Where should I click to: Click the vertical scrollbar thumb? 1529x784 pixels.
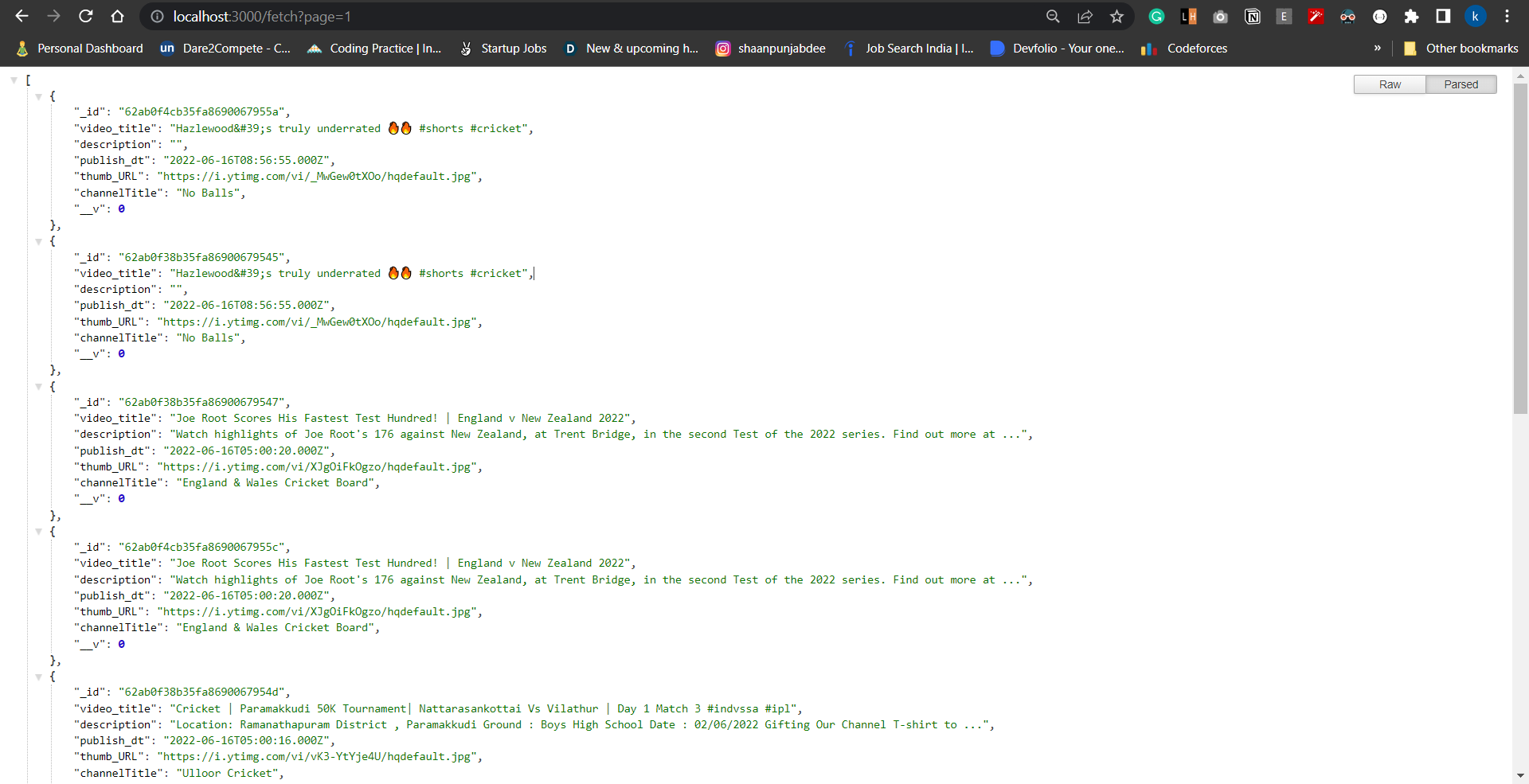click(1520, 248)
